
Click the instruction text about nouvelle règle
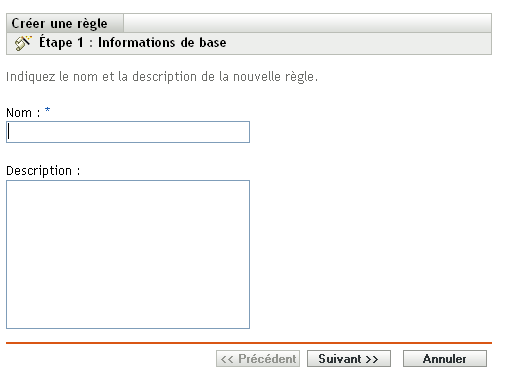162,77
